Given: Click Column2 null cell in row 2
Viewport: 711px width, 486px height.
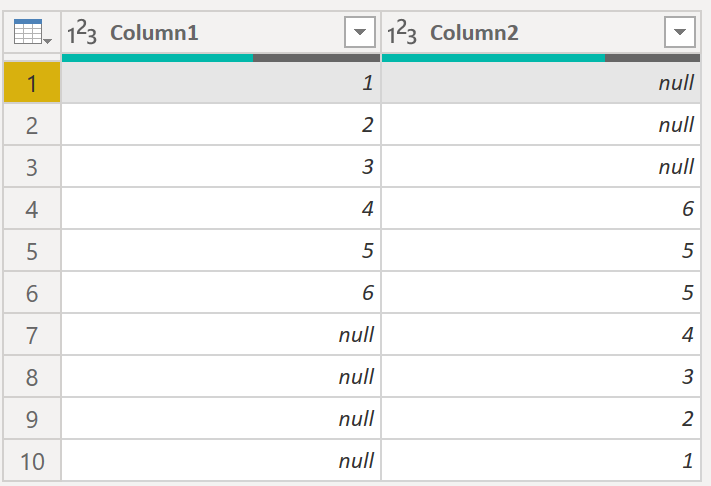Looking at the screenshot, I should click(x=541, y=125).
